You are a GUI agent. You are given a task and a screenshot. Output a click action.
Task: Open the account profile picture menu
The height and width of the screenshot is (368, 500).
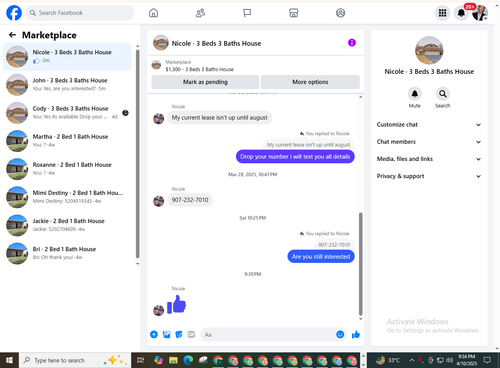click(480, 13)
